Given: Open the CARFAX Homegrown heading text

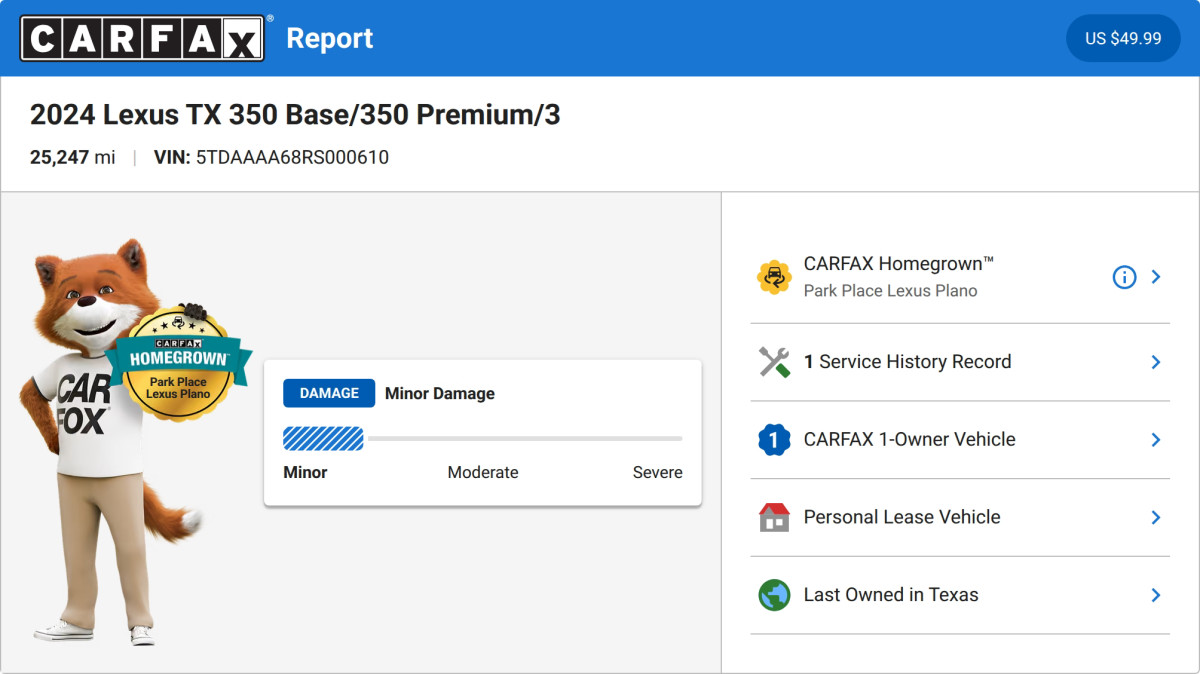Looking at the screenshot, I should (x=899, y=264).
